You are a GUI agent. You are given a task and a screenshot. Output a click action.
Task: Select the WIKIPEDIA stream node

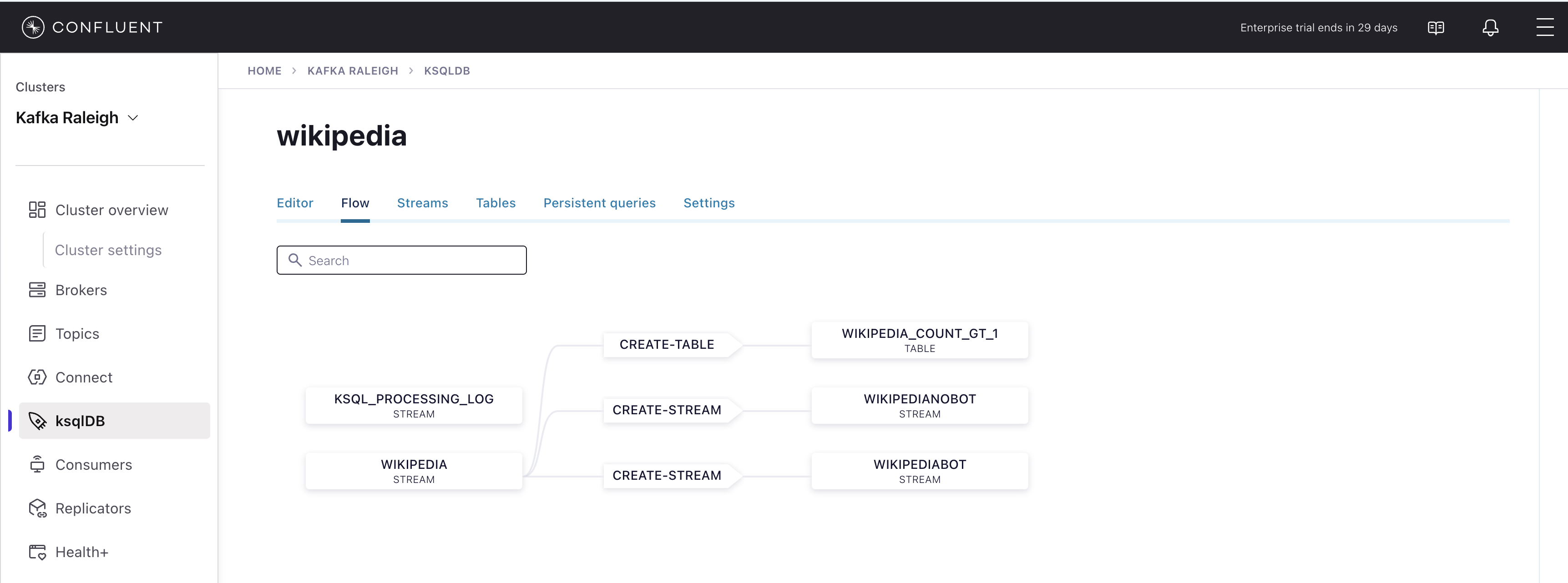[x=414, y=470]
